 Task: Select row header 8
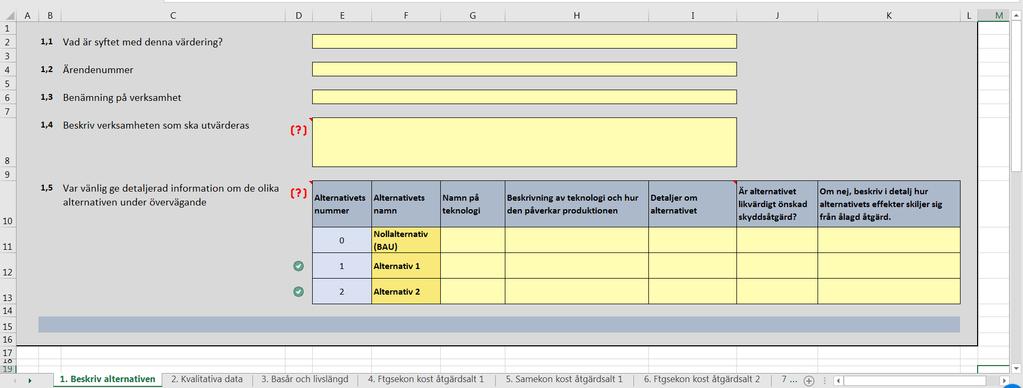[8, 142]
